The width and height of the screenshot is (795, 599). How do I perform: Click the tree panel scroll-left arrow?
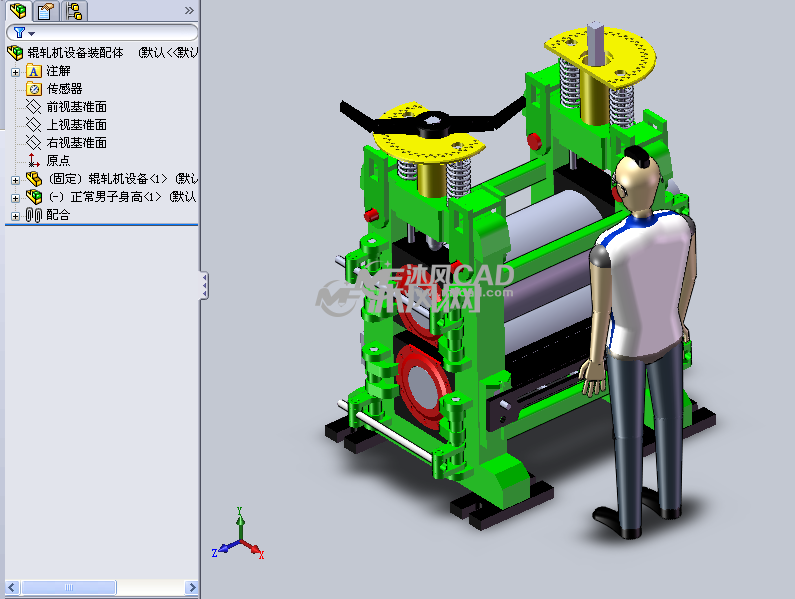coord(12,587)
